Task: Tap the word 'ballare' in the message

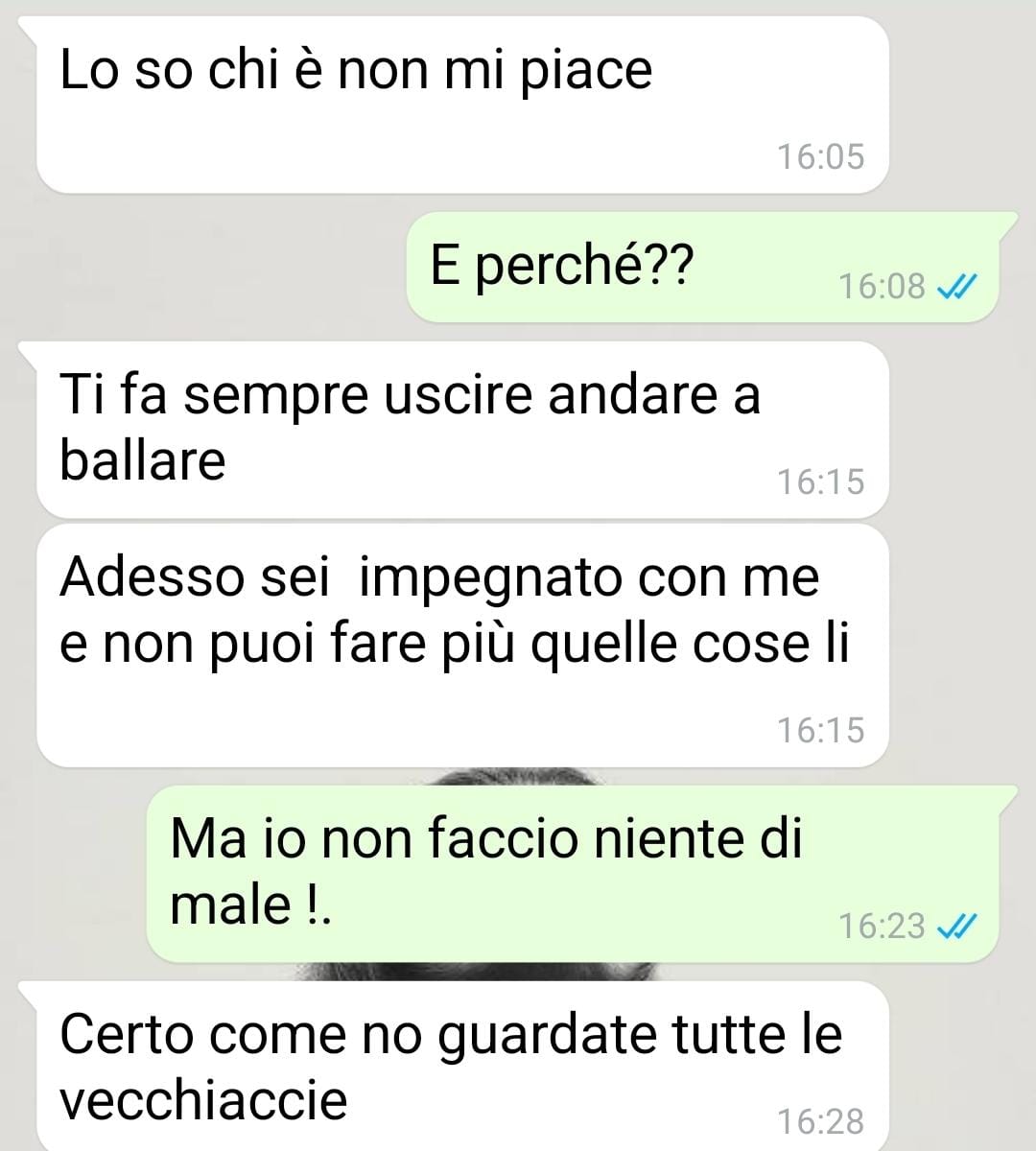Action: [x=143, y=459]
